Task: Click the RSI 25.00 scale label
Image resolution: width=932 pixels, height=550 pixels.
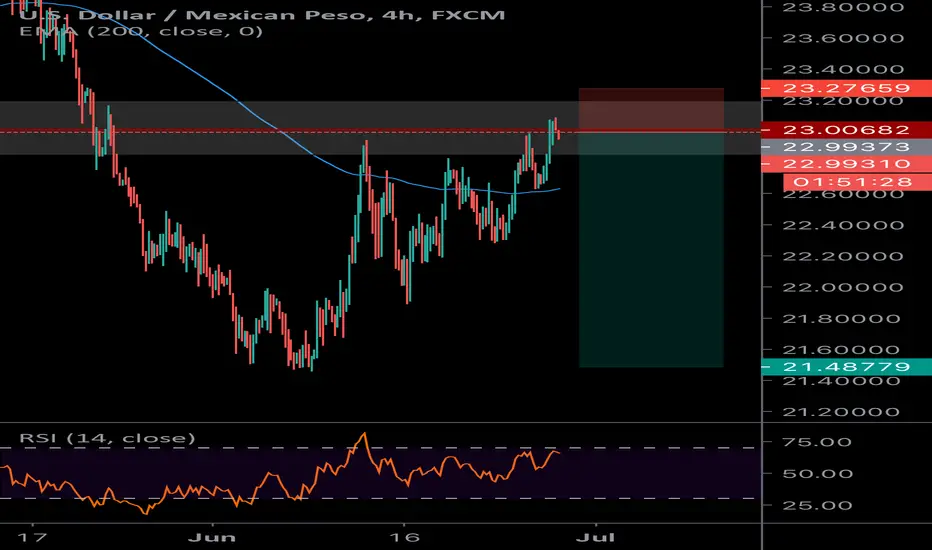Action: (817, 505)
